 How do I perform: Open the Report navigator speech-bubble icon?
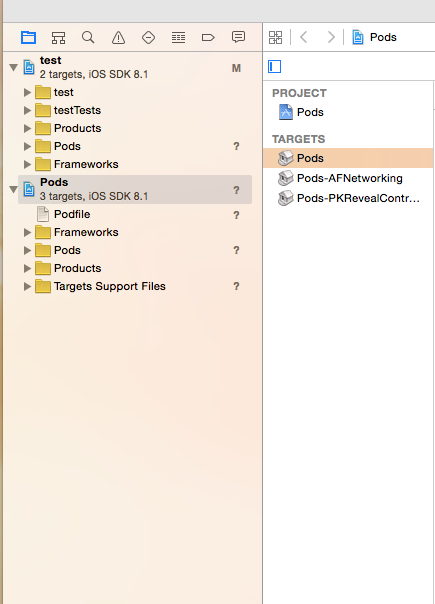238,37
